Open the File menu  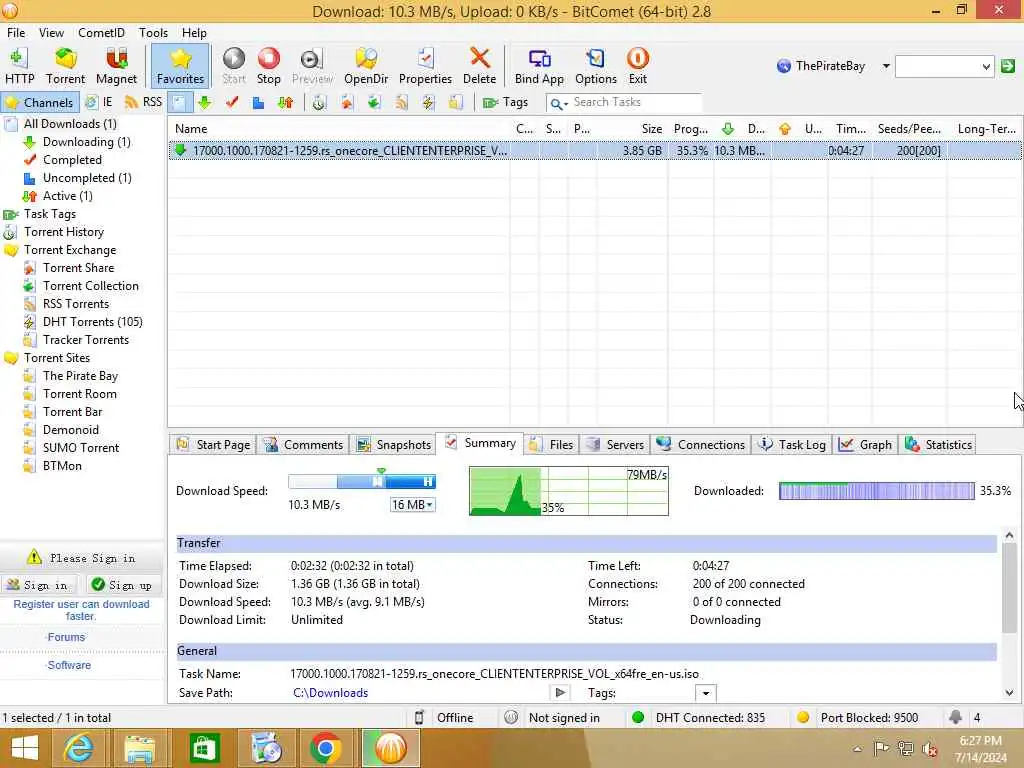[16, 33]
